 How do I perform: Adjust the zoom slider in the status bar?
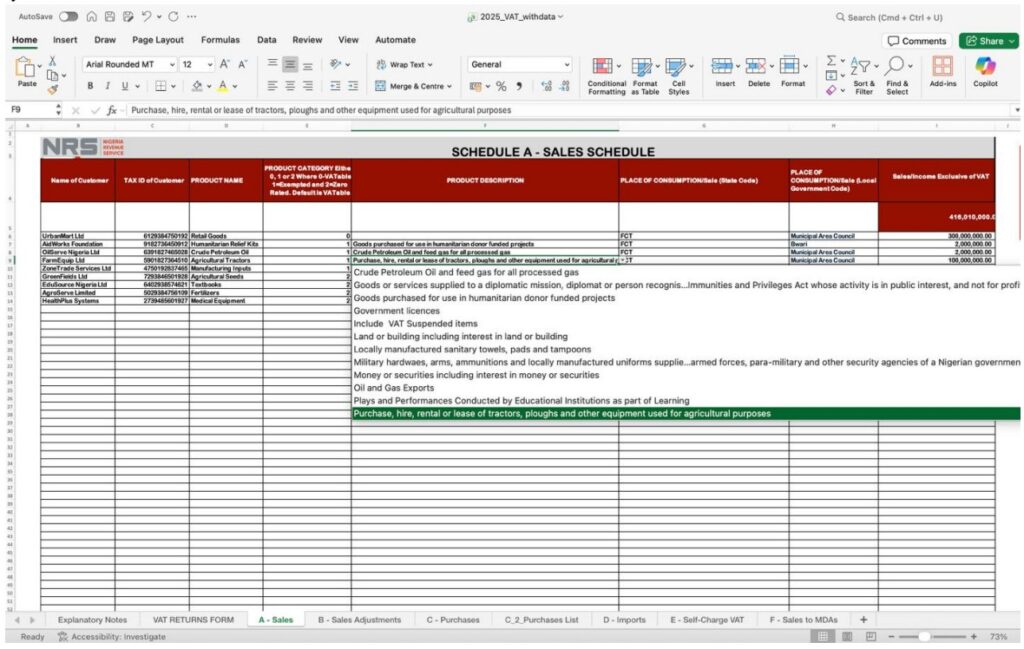click(925, 636)
